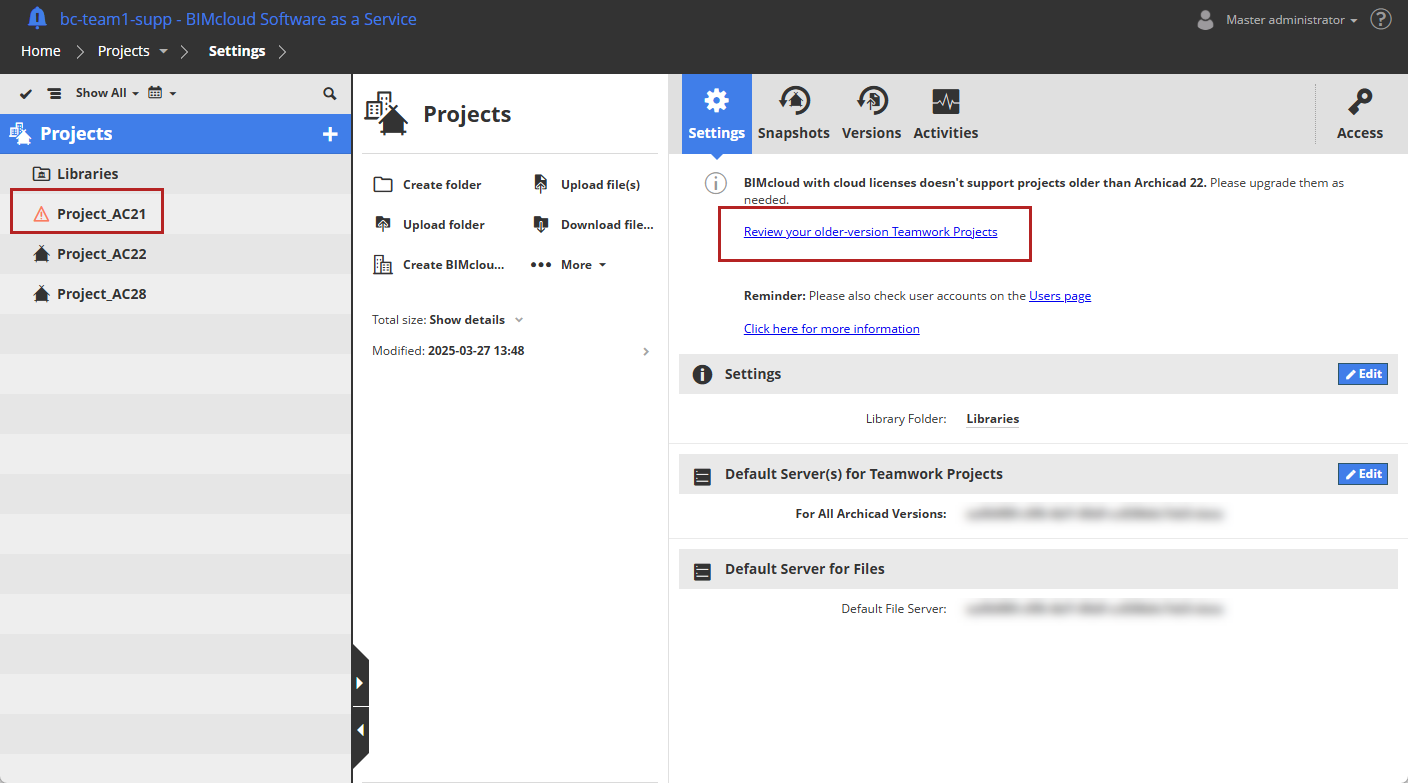Viewport: 1408px width, 783px height.
Task: Open the Versions tab
Action: pyautogui.click(x=872, y=114)
